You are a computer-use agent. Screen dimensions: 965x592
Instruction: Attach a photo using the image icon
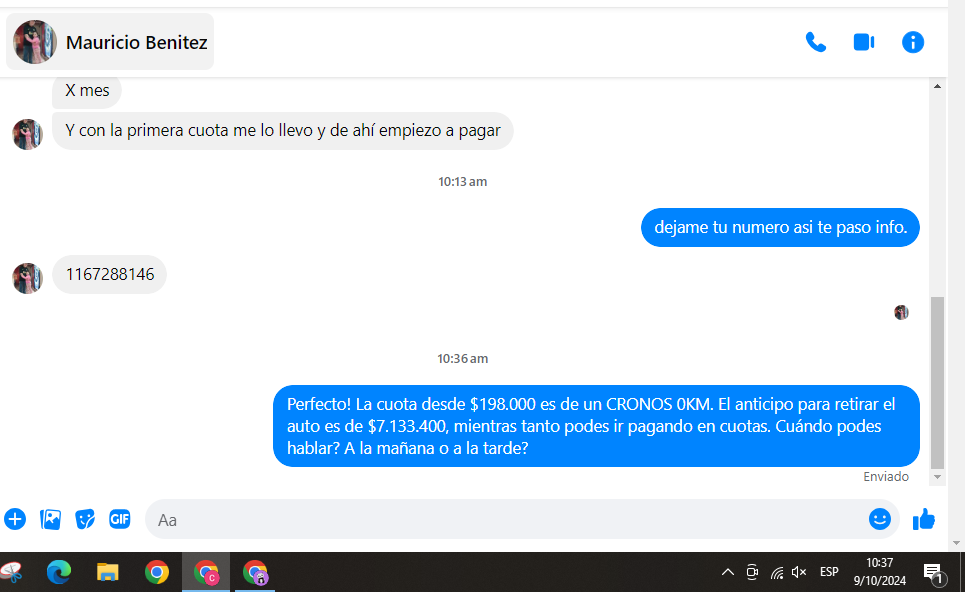point(50,519)
